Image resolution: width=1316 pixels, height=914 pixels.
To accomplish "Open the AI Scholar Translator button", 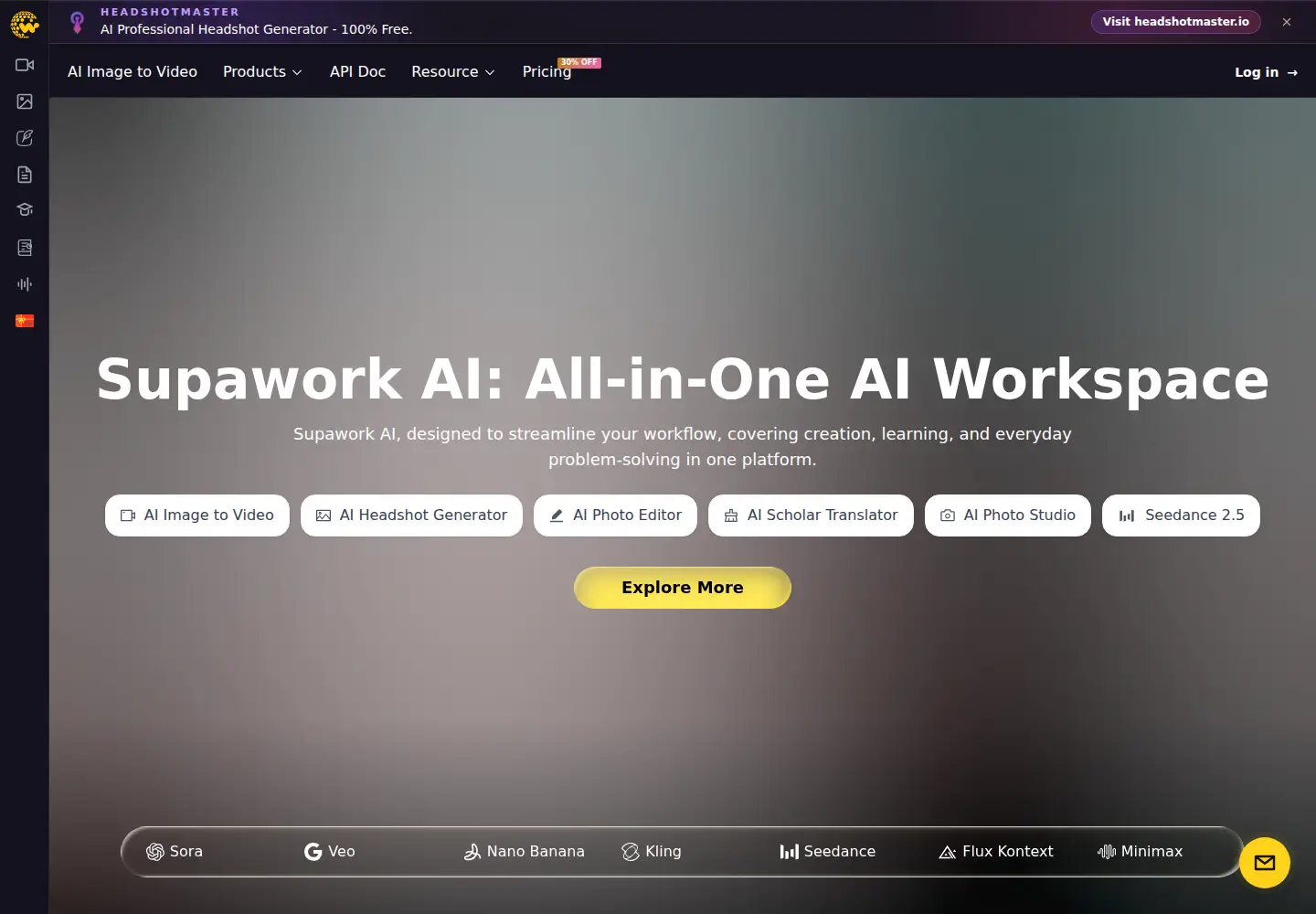I will 811,515.
